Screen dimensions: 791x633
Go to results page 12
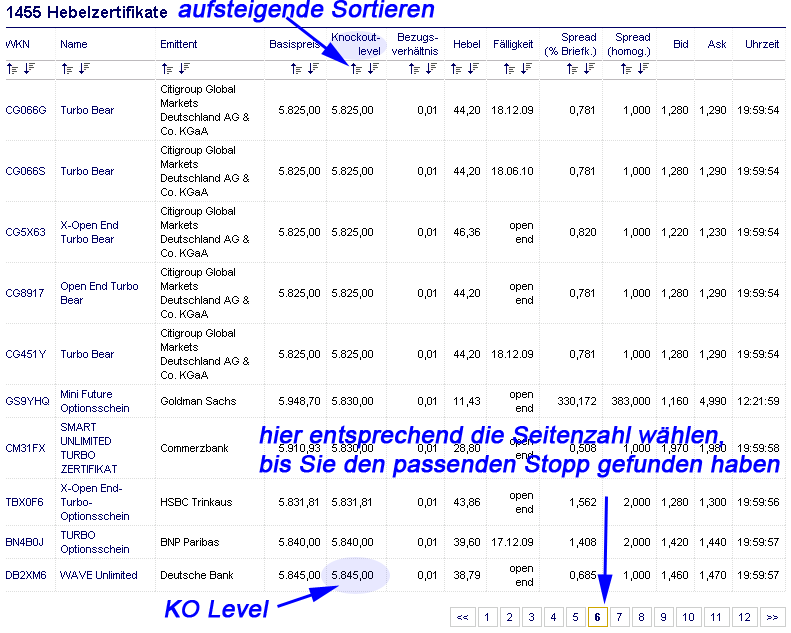743,618
